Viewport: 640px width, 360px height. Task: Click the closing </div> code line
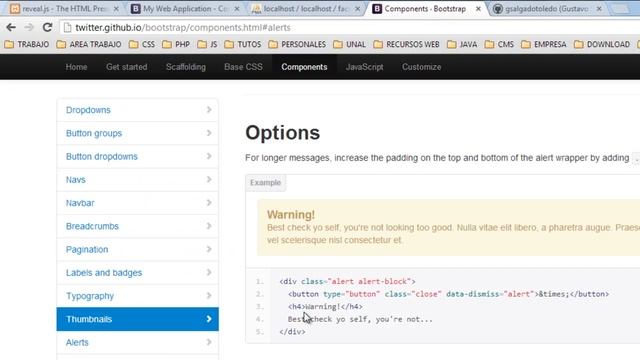[292, 332]
